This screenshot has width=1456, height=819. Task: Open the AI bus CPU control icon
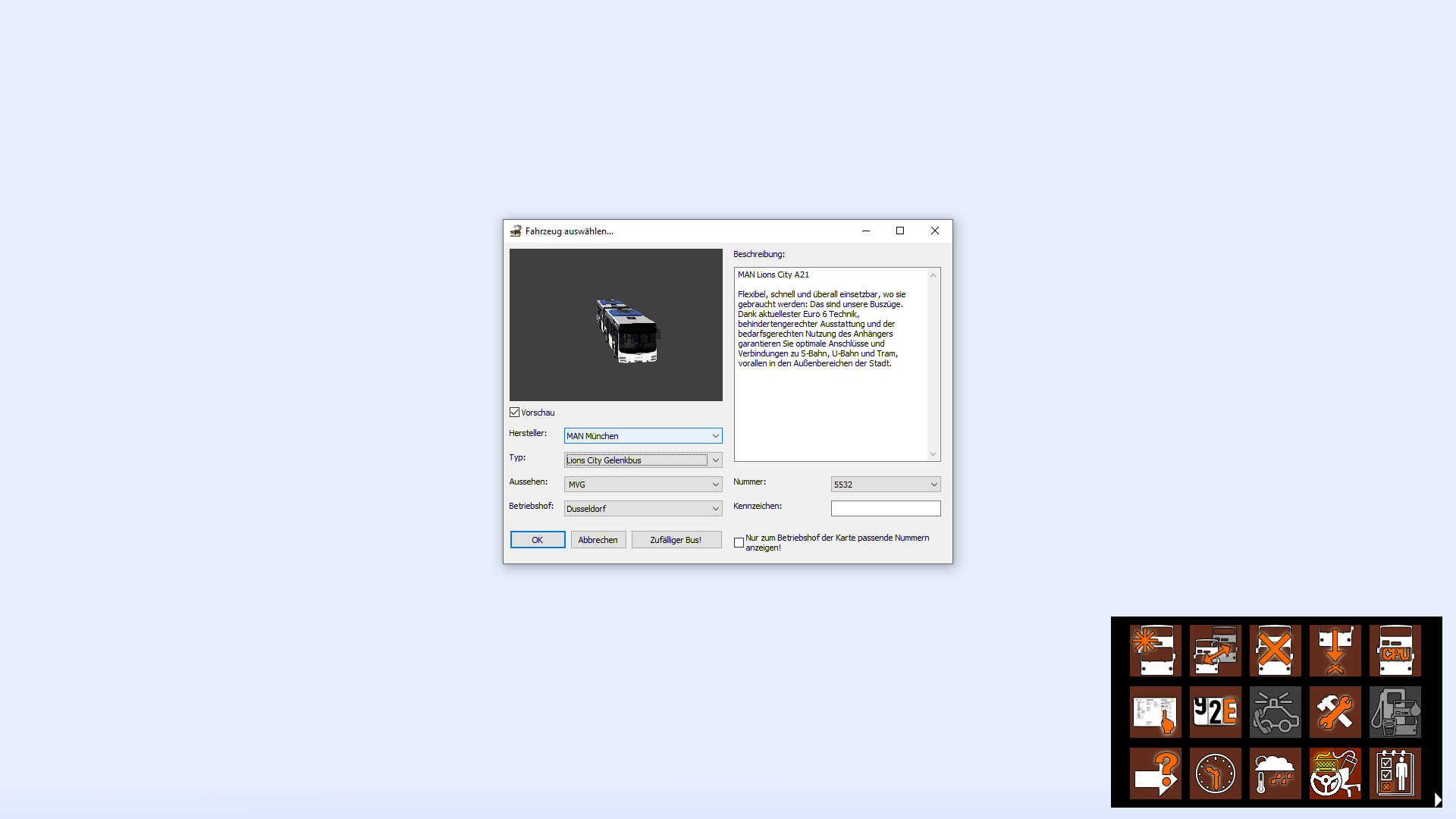1395,651
